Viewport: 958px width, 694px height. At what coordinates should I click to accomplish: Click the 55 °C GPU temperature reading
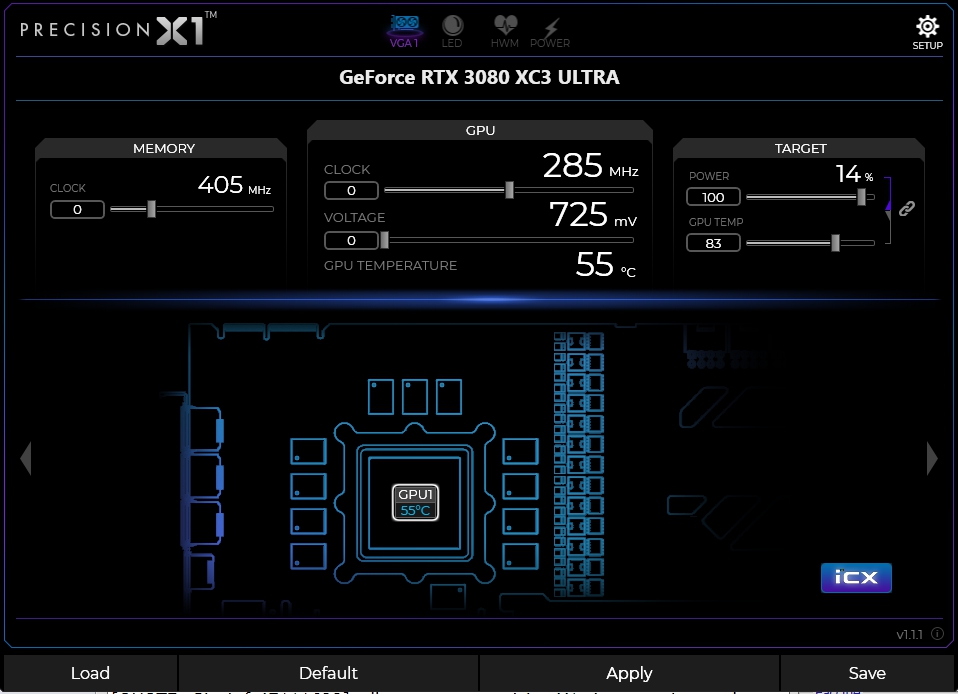605,265
